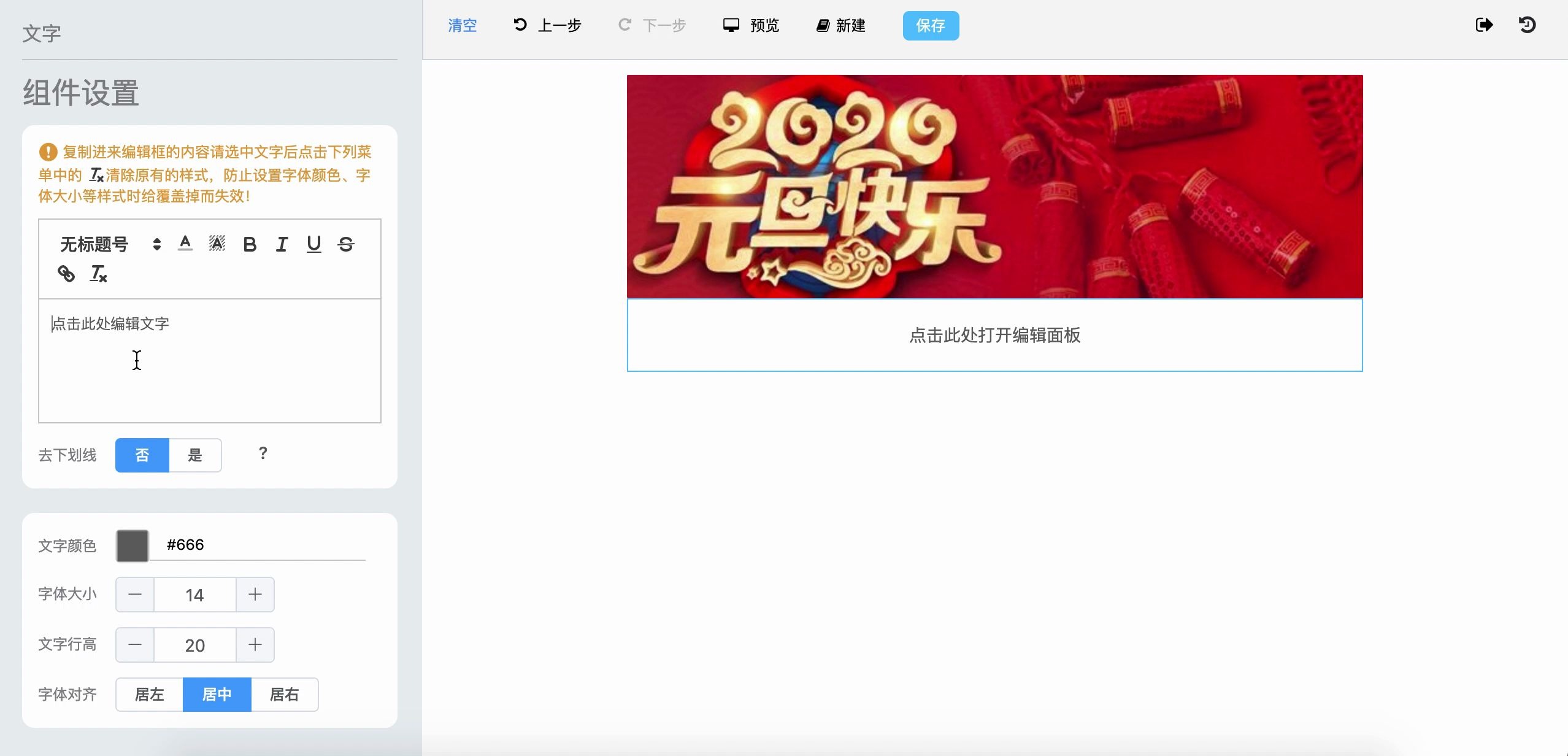Toggle italic formatting
Screen dimensions: 1568x756
[x=282, y=244]
